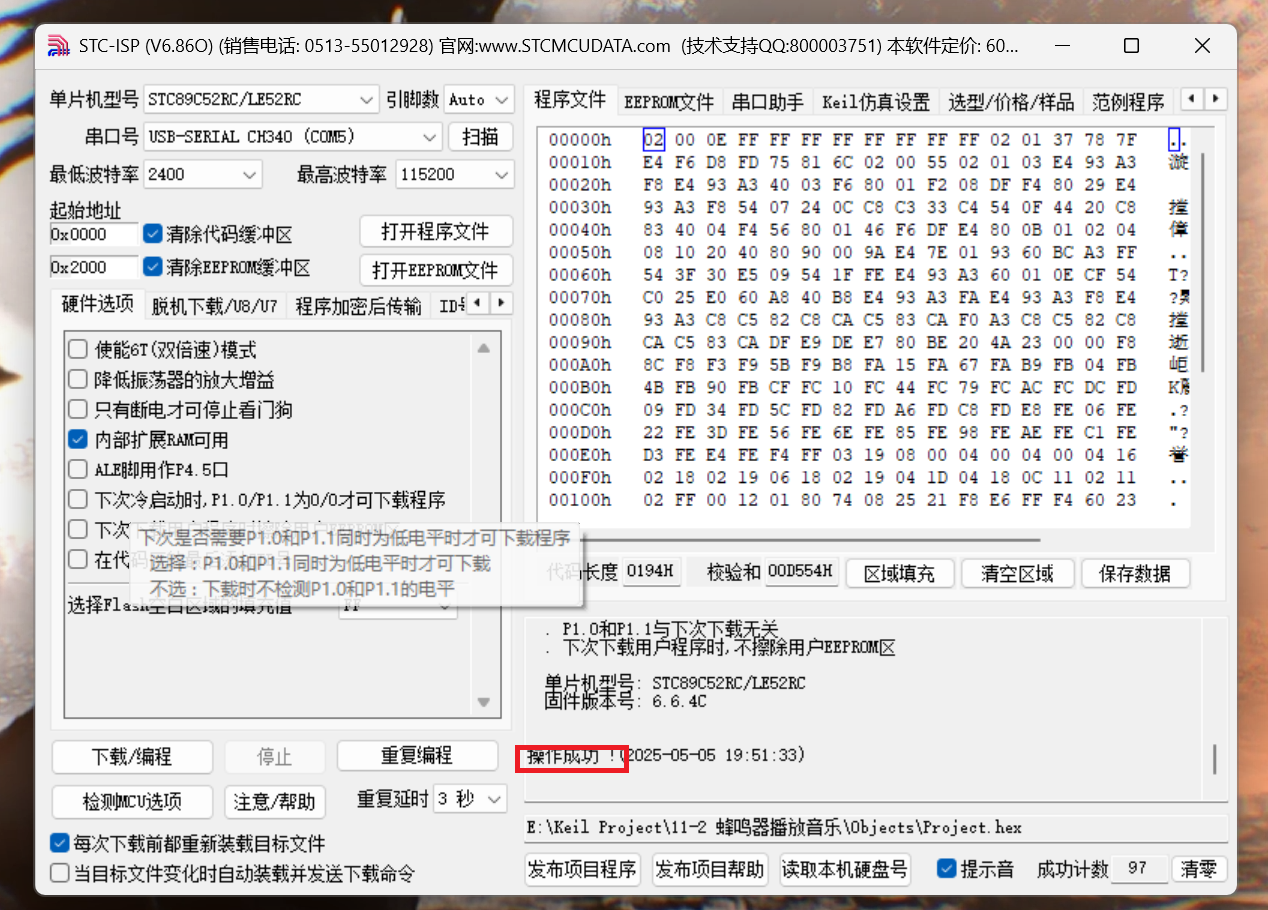Click start address 0x0000 field
Viewport: 1268px width, 910px height.
pyautogui.click(x=94, y=234)
